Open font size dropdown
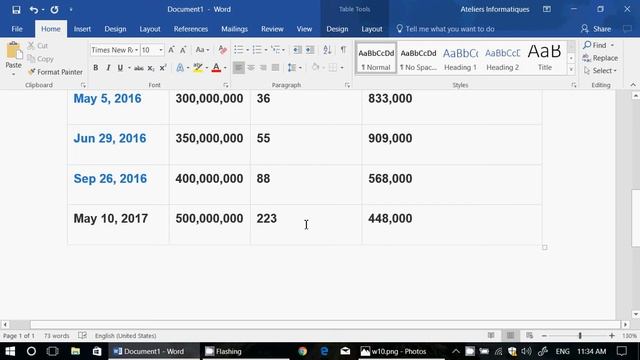This screenshot has width=640, height=360. (x=161, y=50)
